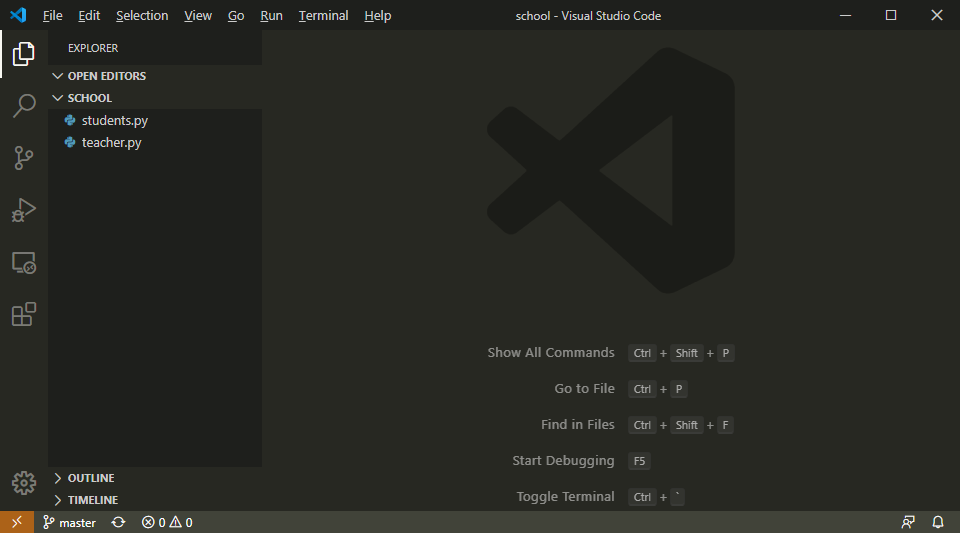
Task: Open the Terminal menu
Action: point(323,15)
